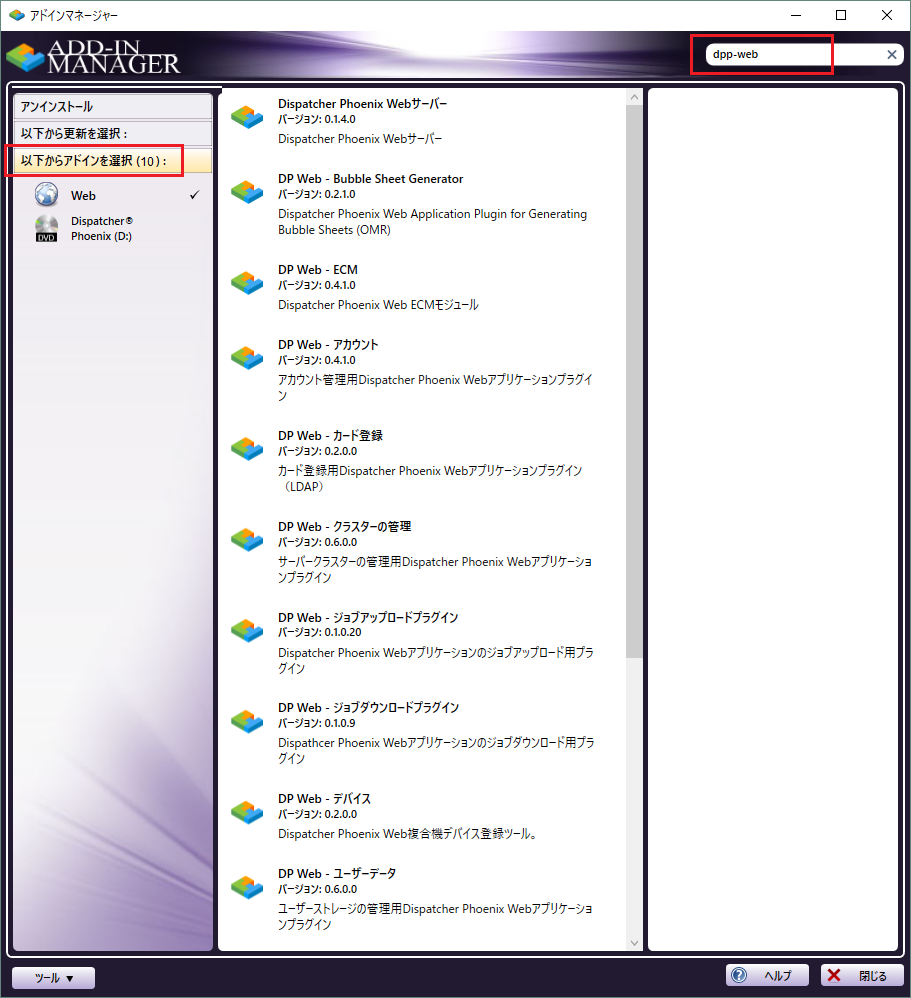Click the scroll down arrow of add-in list
Image resolution: width=911 pixels, height=998 pixels.
634,943
